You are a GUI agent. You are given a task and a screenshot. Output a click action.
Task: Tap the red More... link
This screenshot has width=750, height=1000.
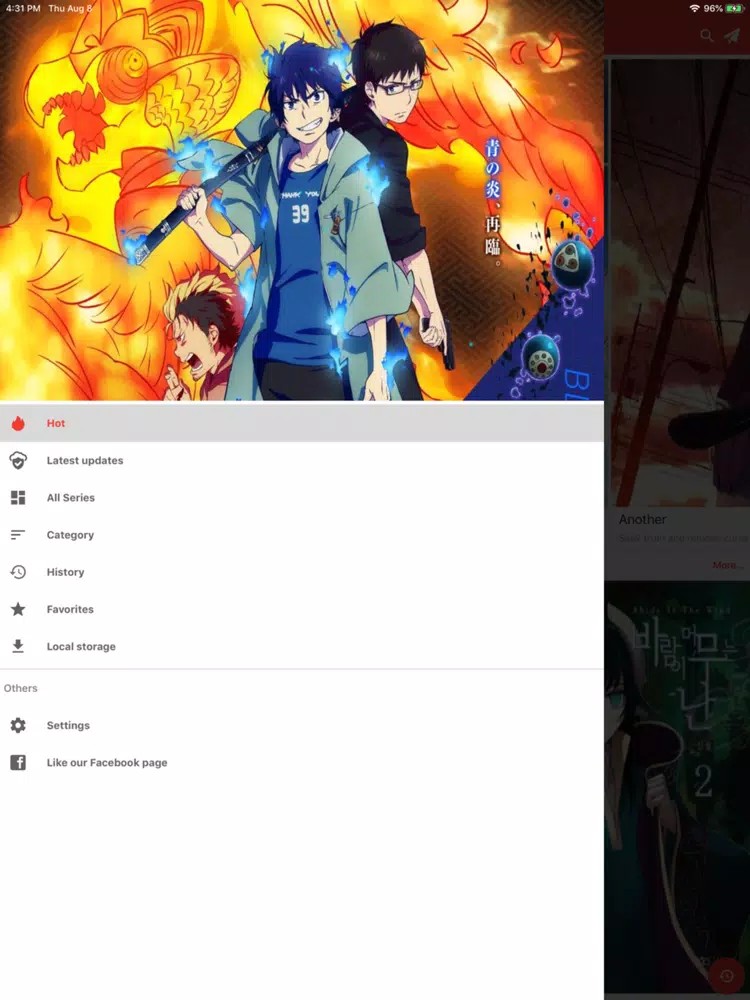coord(728,565)
